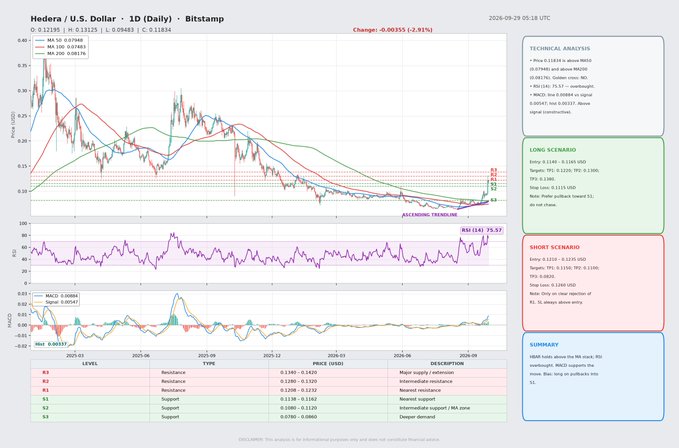Click 'Stop Loss: 0.1260 USD' in Short Scenario
The image size is (679, 448).
[553, 285]
